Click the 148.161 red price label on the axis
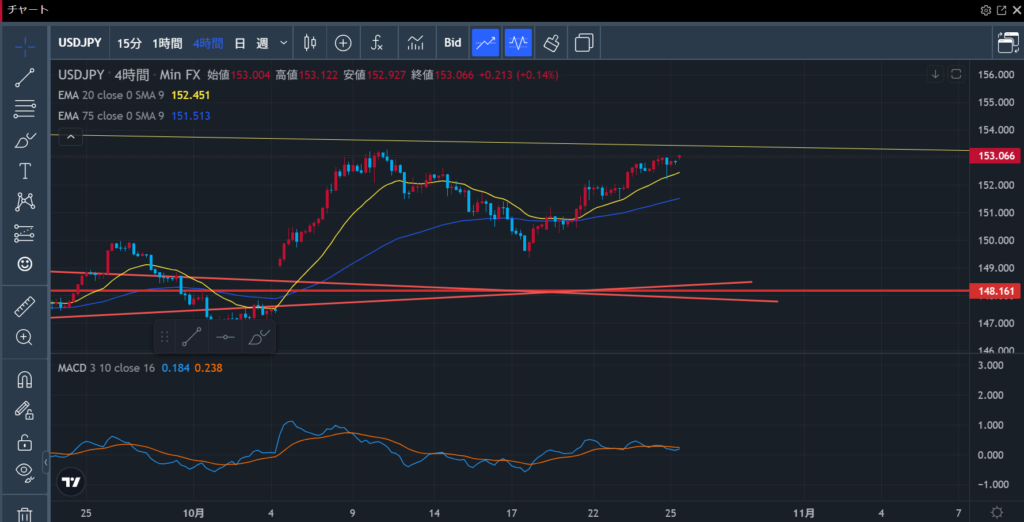The height and width of the screenshot is (522, 1024). (994, 291)
